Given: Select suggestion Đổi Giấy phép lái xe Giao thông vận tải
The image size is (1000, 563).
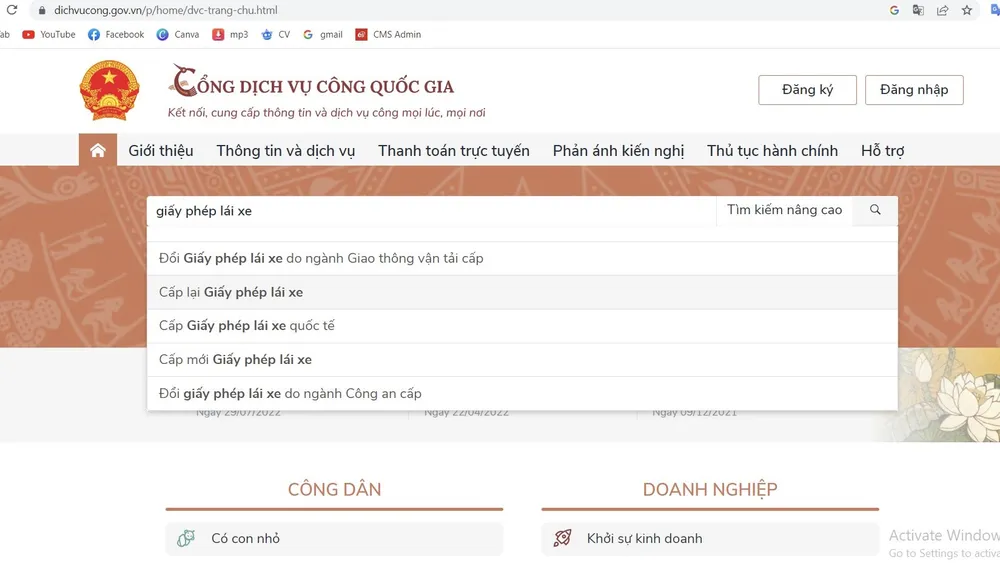Looking at the screenshot, I should [522, 258].
